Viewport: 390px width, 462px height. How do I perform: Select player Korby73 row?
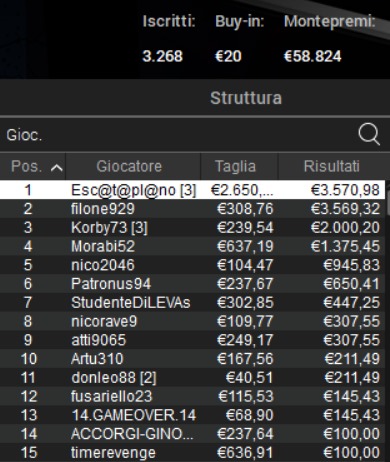click(x=192, y=227)
